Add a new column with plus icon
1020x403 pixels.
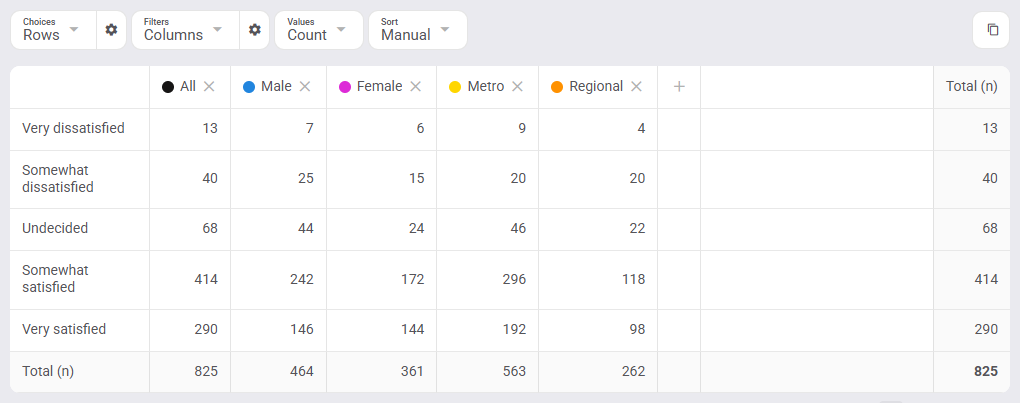pyautogui.click(x=679, y=86)
